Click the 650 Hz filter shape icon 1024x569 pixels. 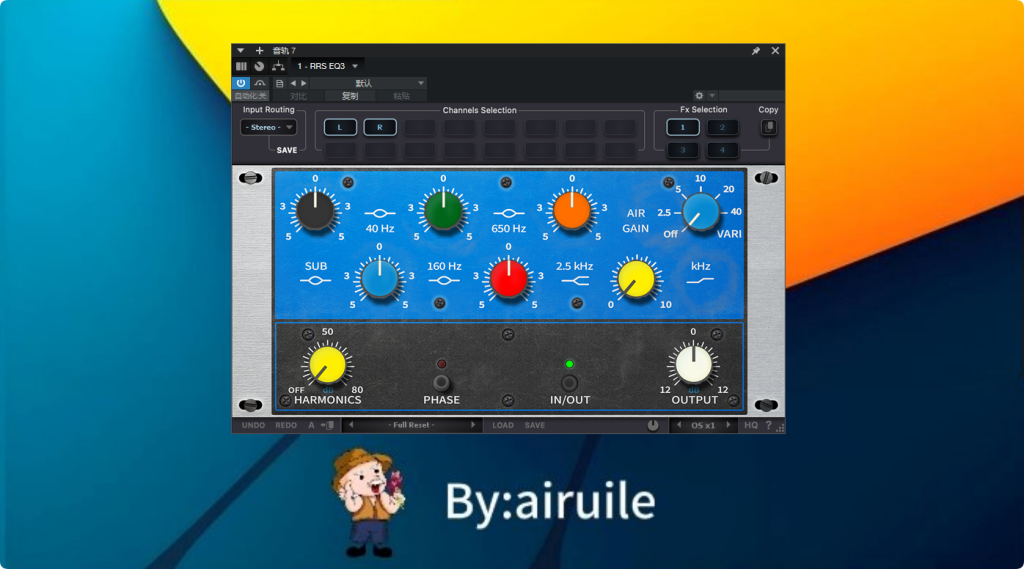pyautogui.click(x=509, y=213)
